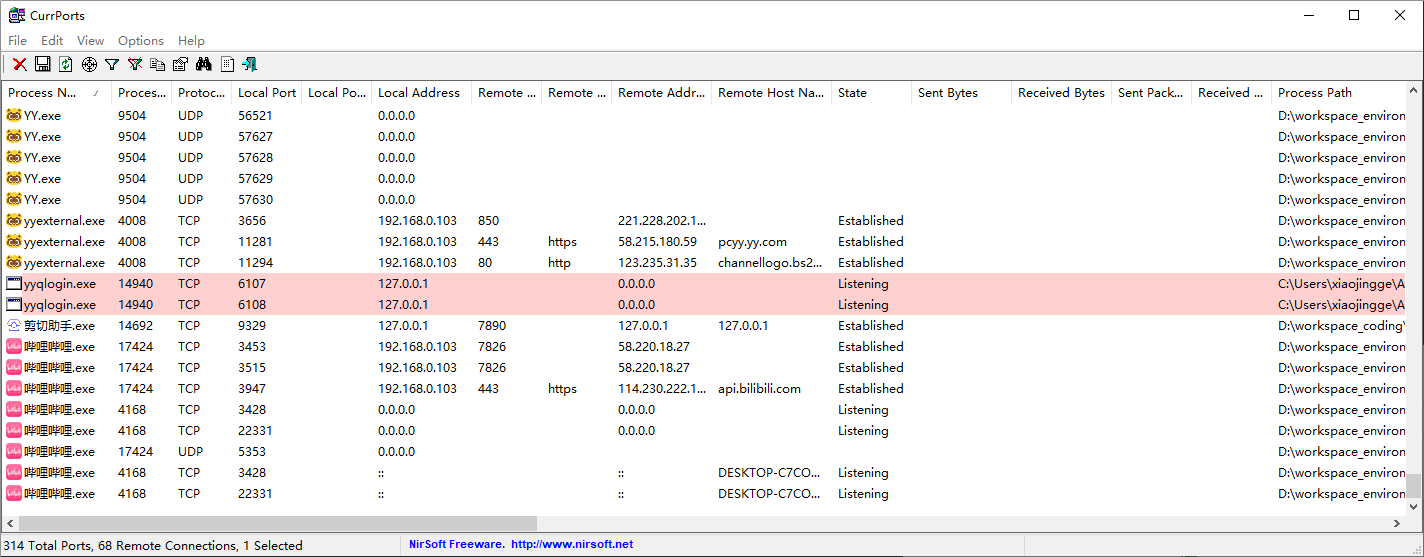Click 哔哩哔哩.exe icon in port 3453 row
Screen dimensions: 1424x557
[x=14, y=346]
